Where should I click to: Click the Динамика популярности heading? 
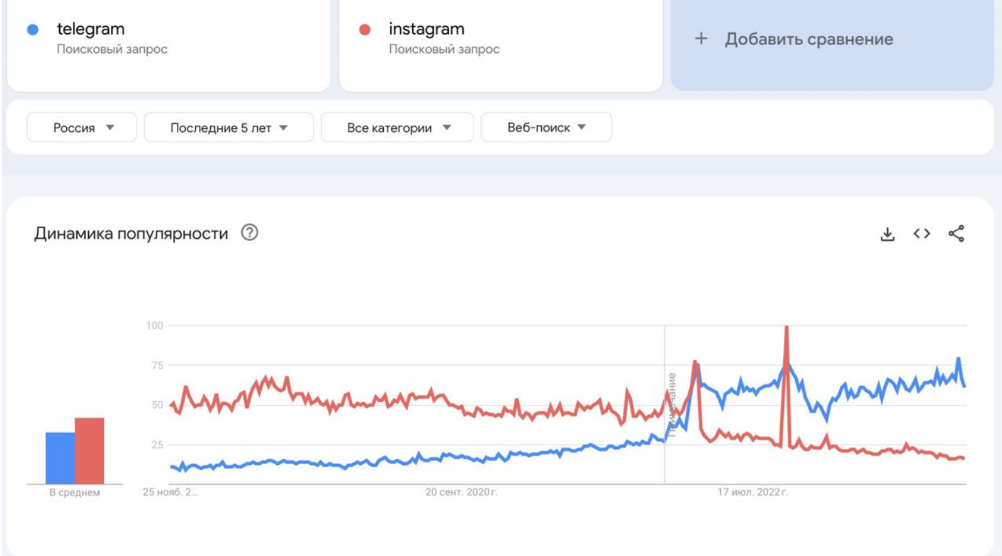pos(131,233)
